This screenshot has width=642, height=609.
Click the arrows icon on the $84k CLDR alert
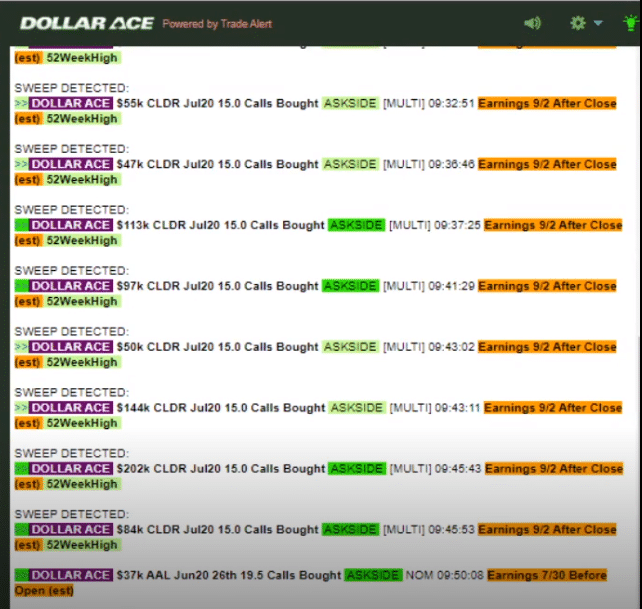21,530
